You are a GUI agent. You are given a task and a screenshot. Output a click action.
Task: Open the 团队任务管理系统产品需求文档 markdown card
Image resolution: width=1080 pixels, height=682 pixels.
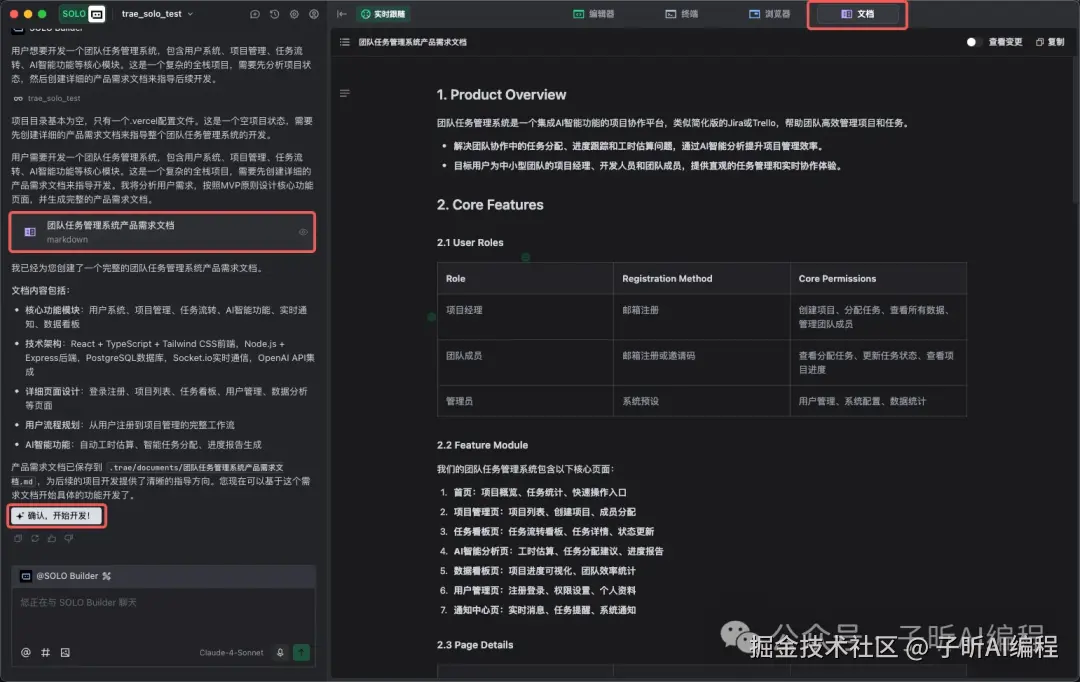click(x=163, y=232)
